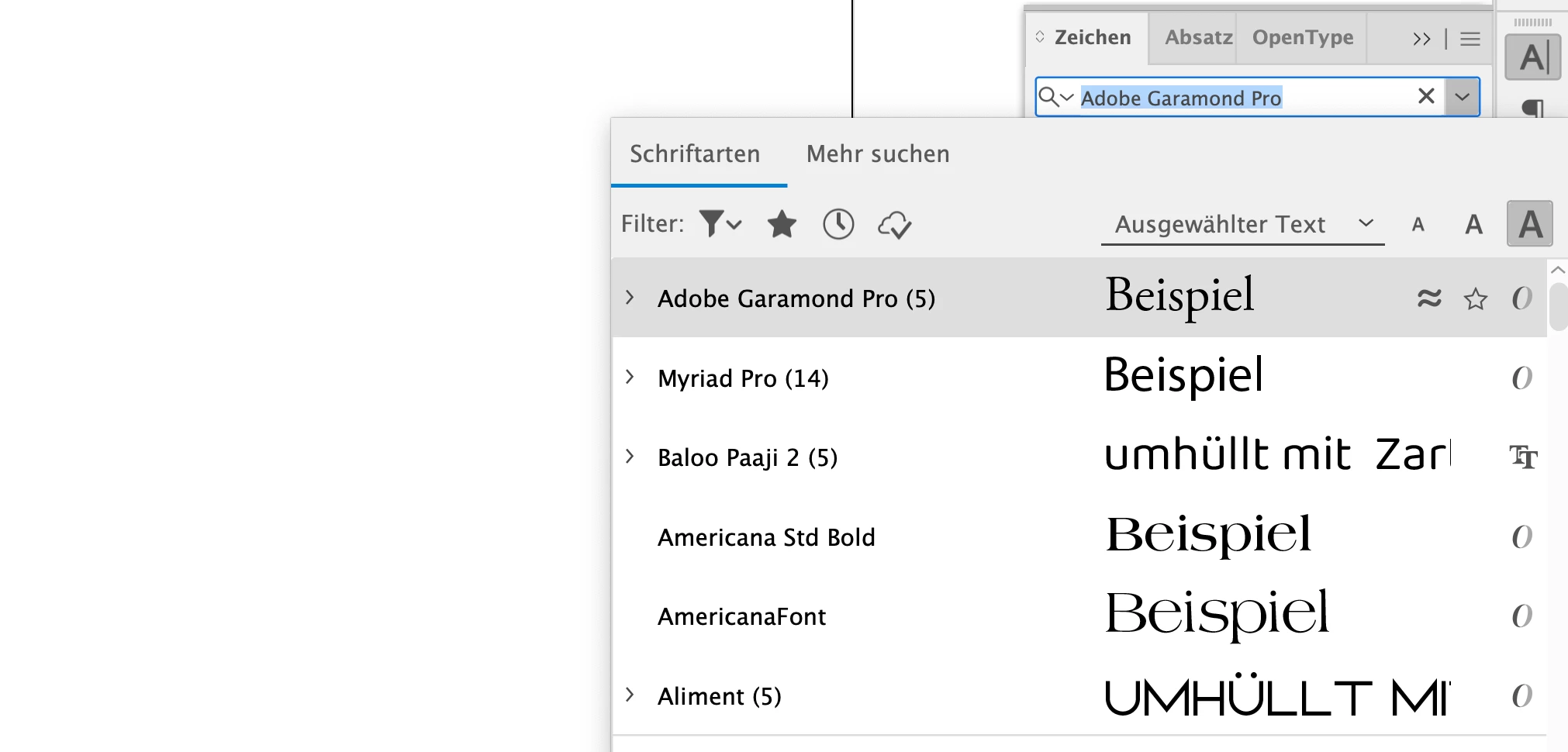1568x752 pixels.
Task: Add Adobe Garamond Pro to favorites
Action: pyautogui.click(x=1476, y=298)
